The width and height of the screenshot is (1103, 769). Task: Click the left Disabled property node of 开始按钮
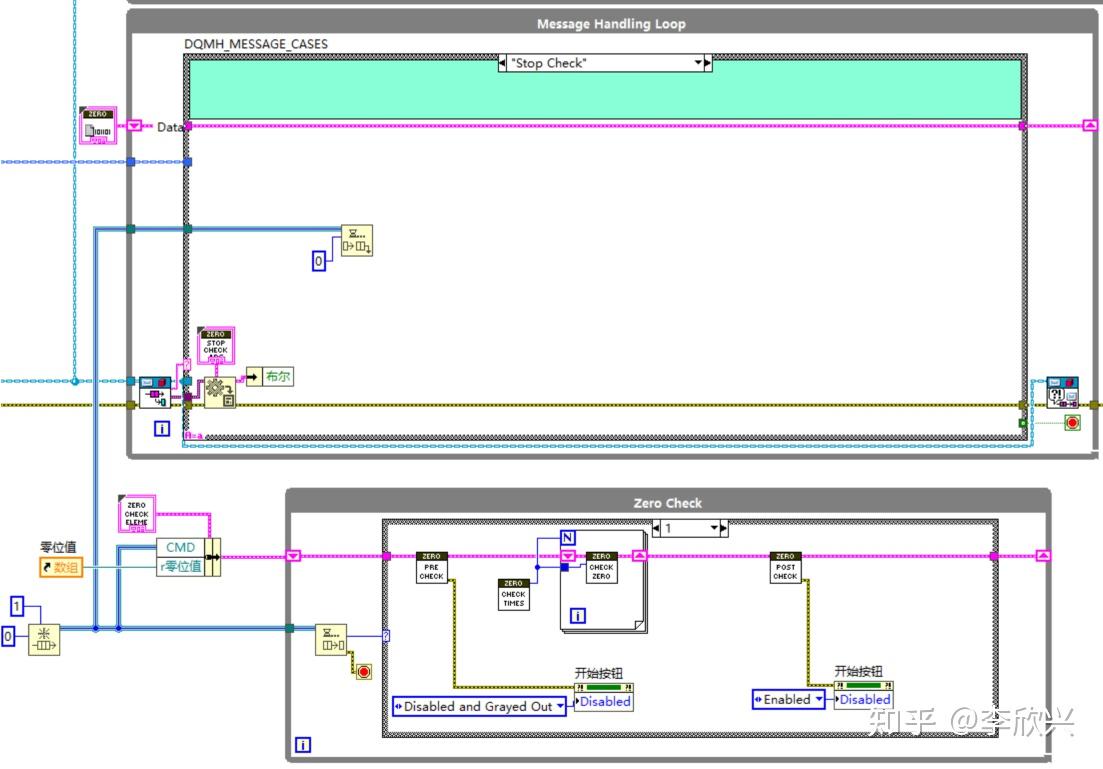pyautogui.click(x=604, y=701)
